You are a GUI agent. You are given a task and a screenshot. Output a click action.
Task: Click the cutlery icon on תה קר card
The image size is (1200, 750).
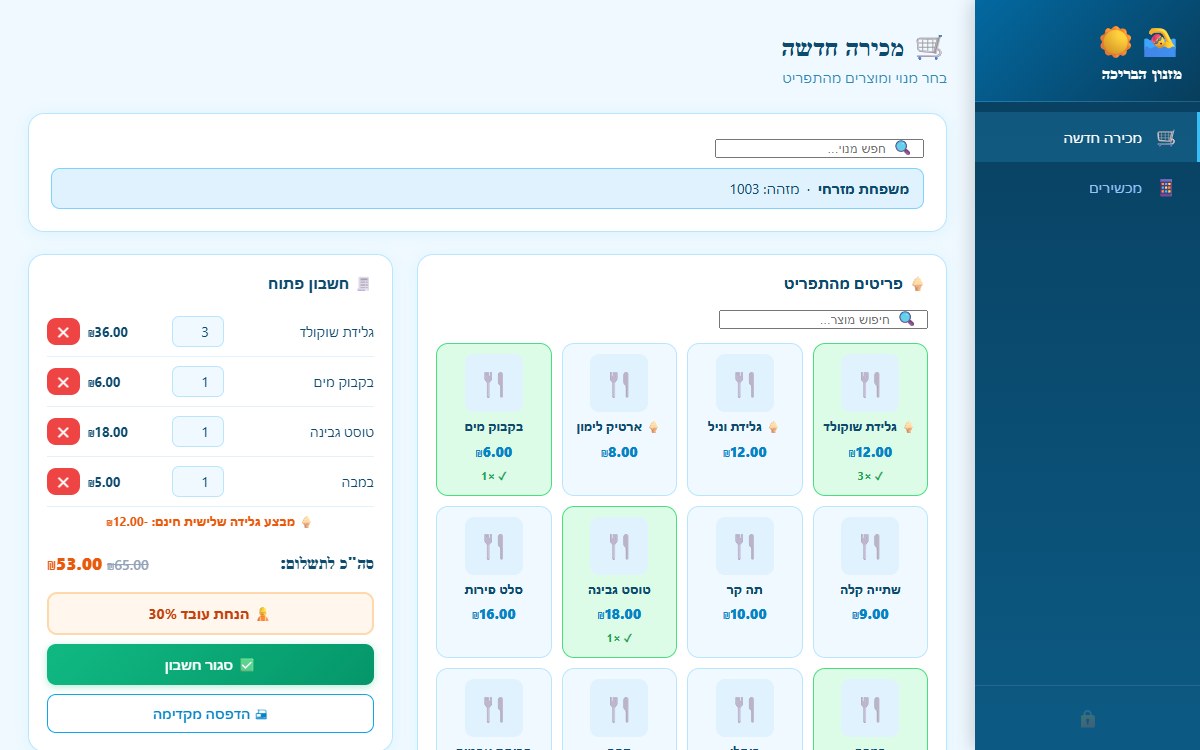point(745,546)
